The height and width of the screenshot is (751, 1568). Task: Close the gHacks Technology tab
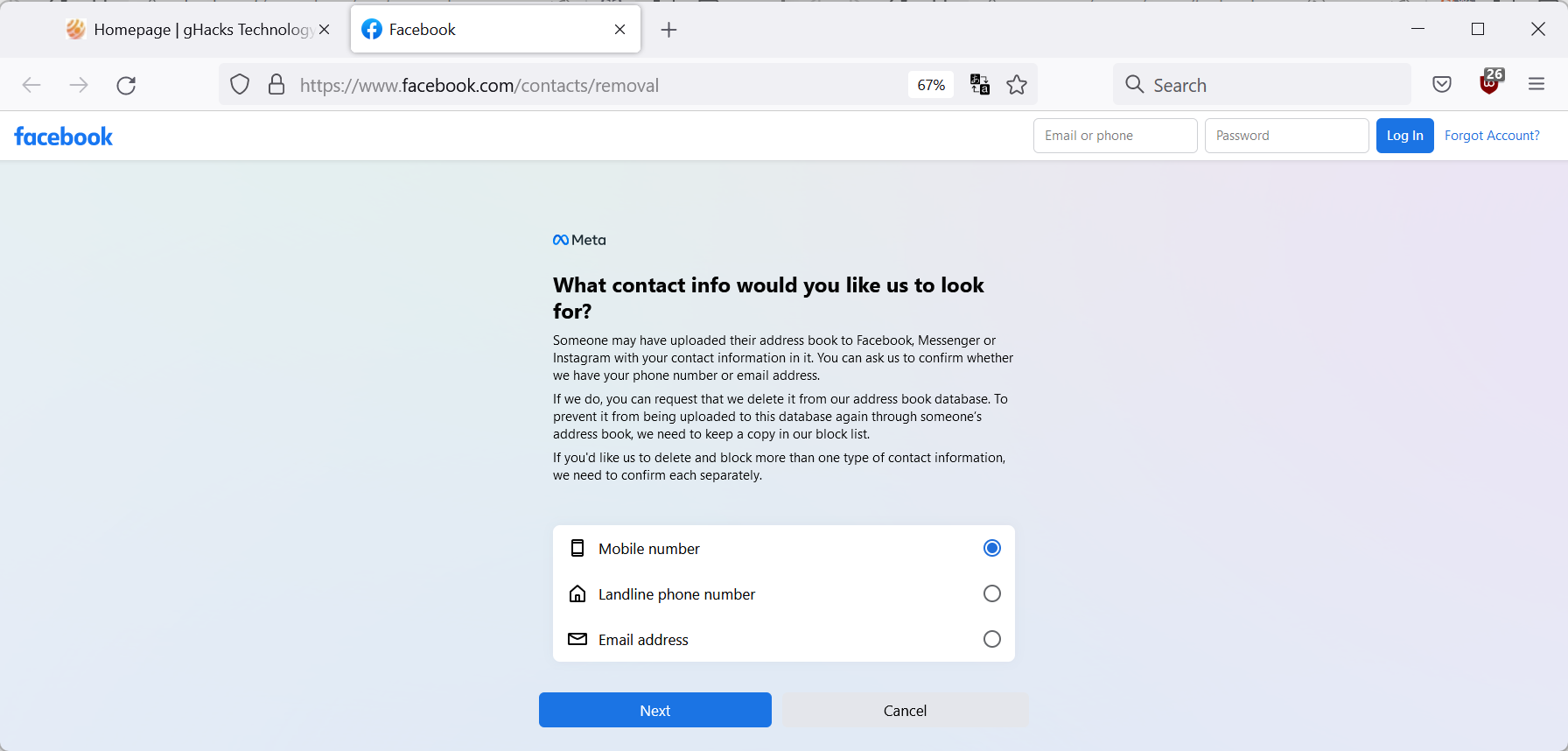[x=325, y=30]
